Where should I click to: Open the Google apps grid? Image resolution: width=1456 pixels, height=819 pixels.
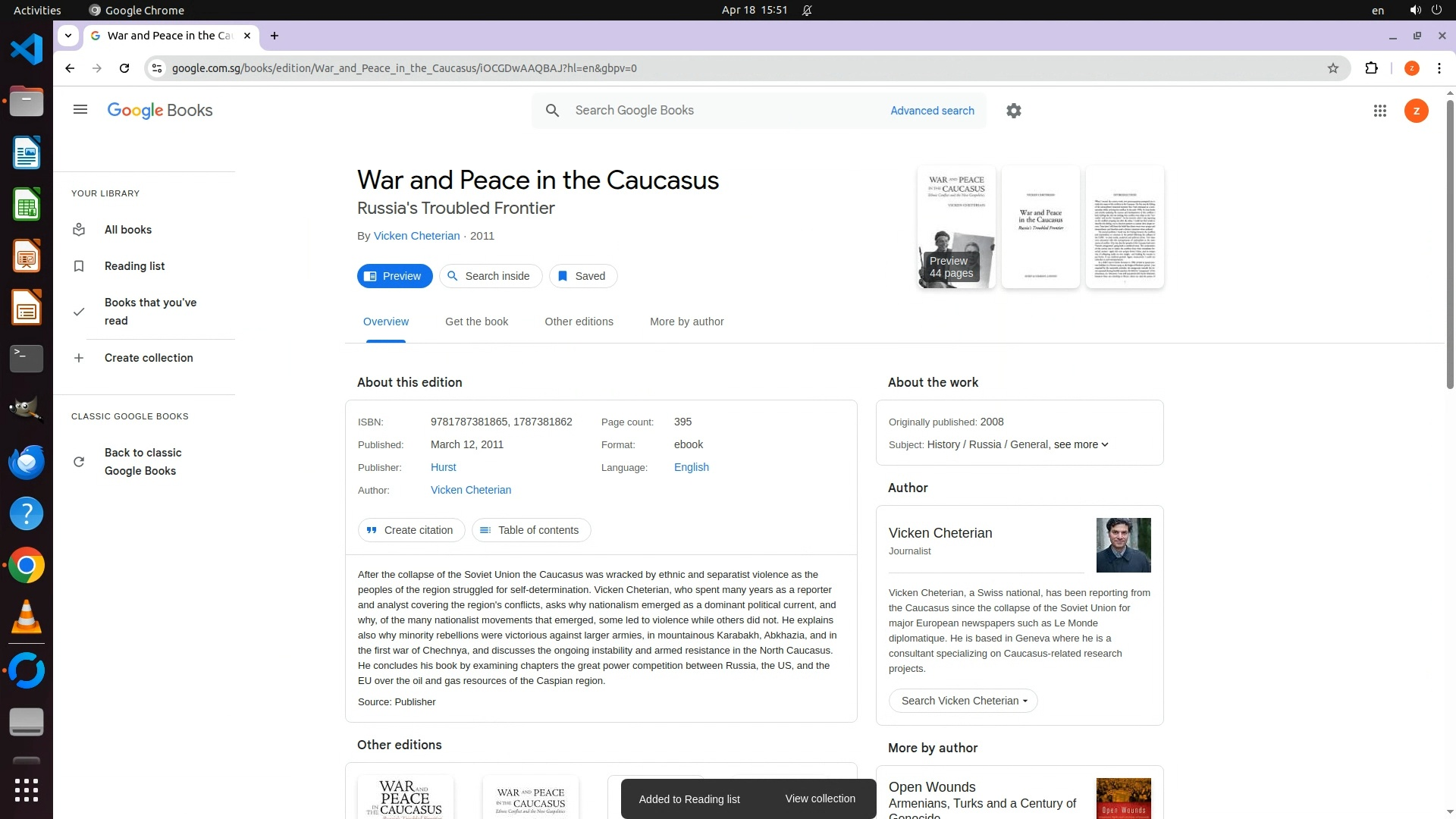1380,111
